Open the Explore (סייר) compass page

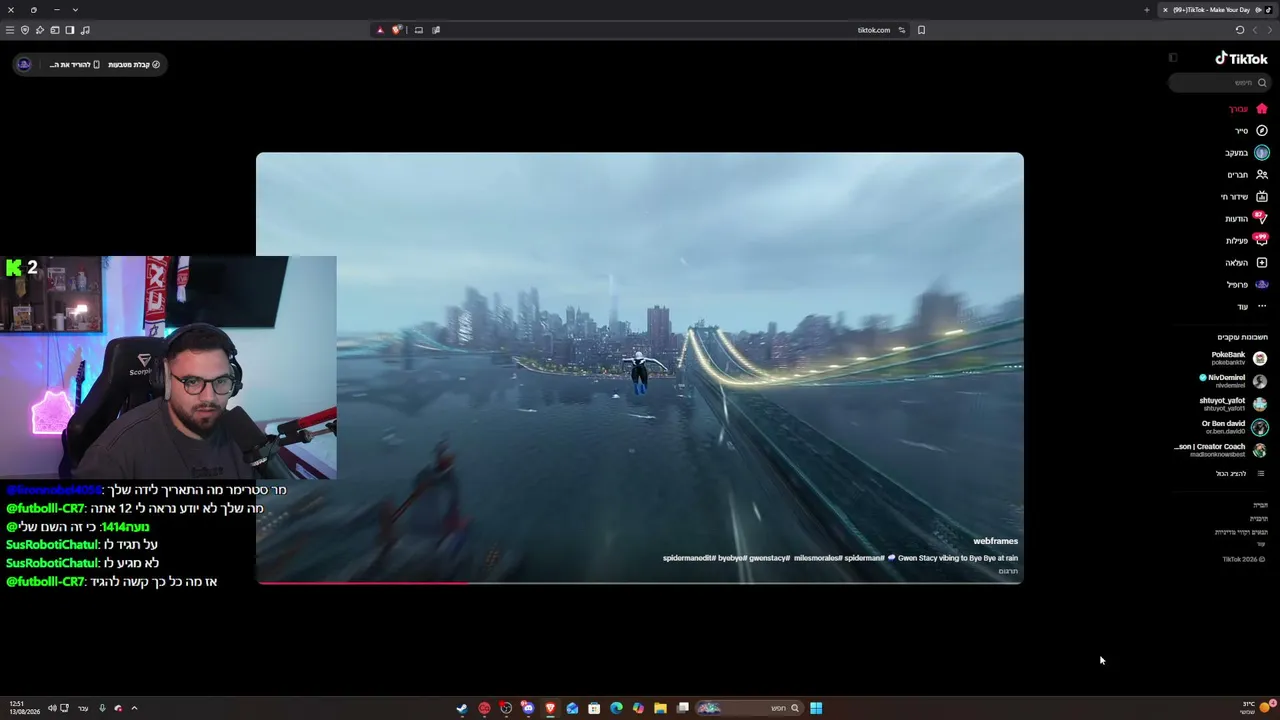(x=1250, y=131)
